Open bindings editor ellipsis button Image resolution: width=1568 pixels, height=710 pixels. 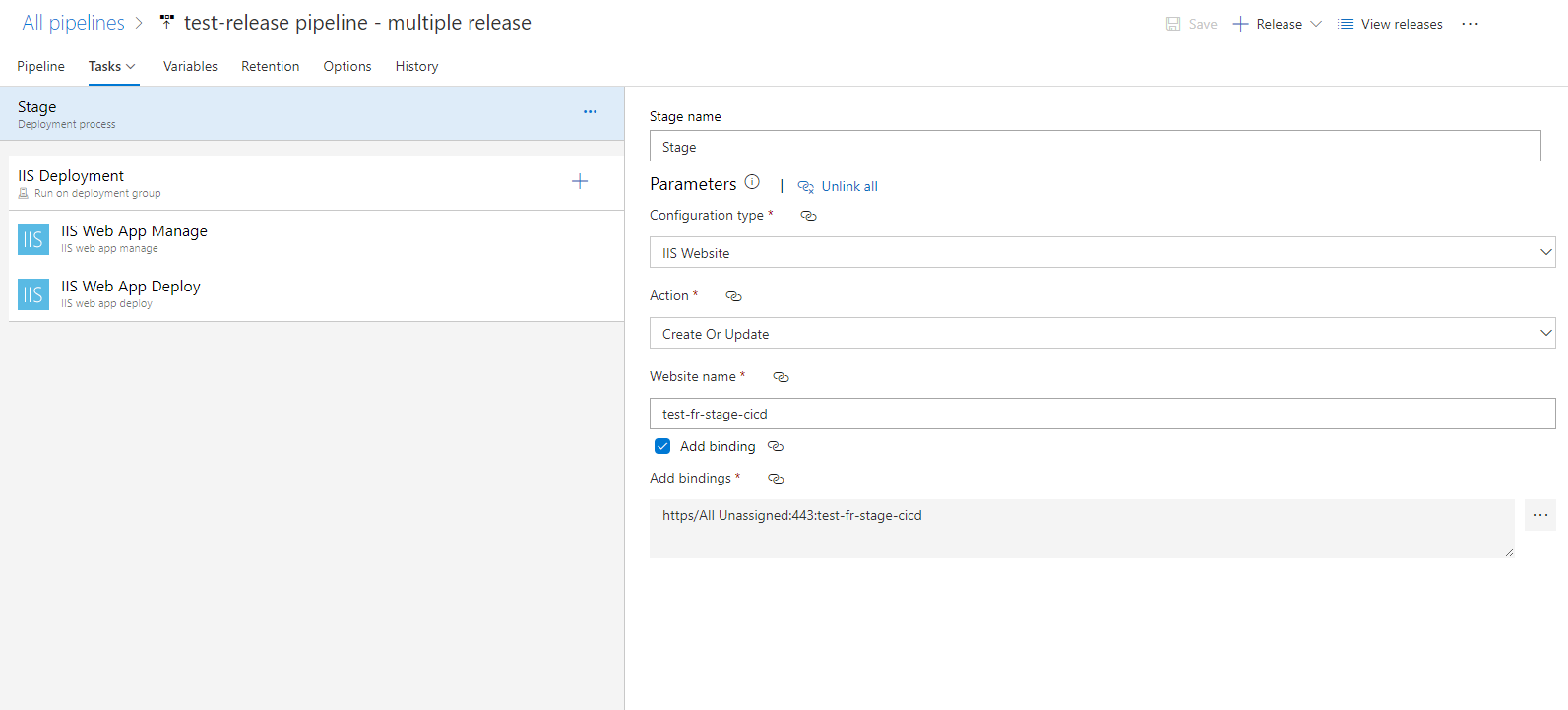1540,515
